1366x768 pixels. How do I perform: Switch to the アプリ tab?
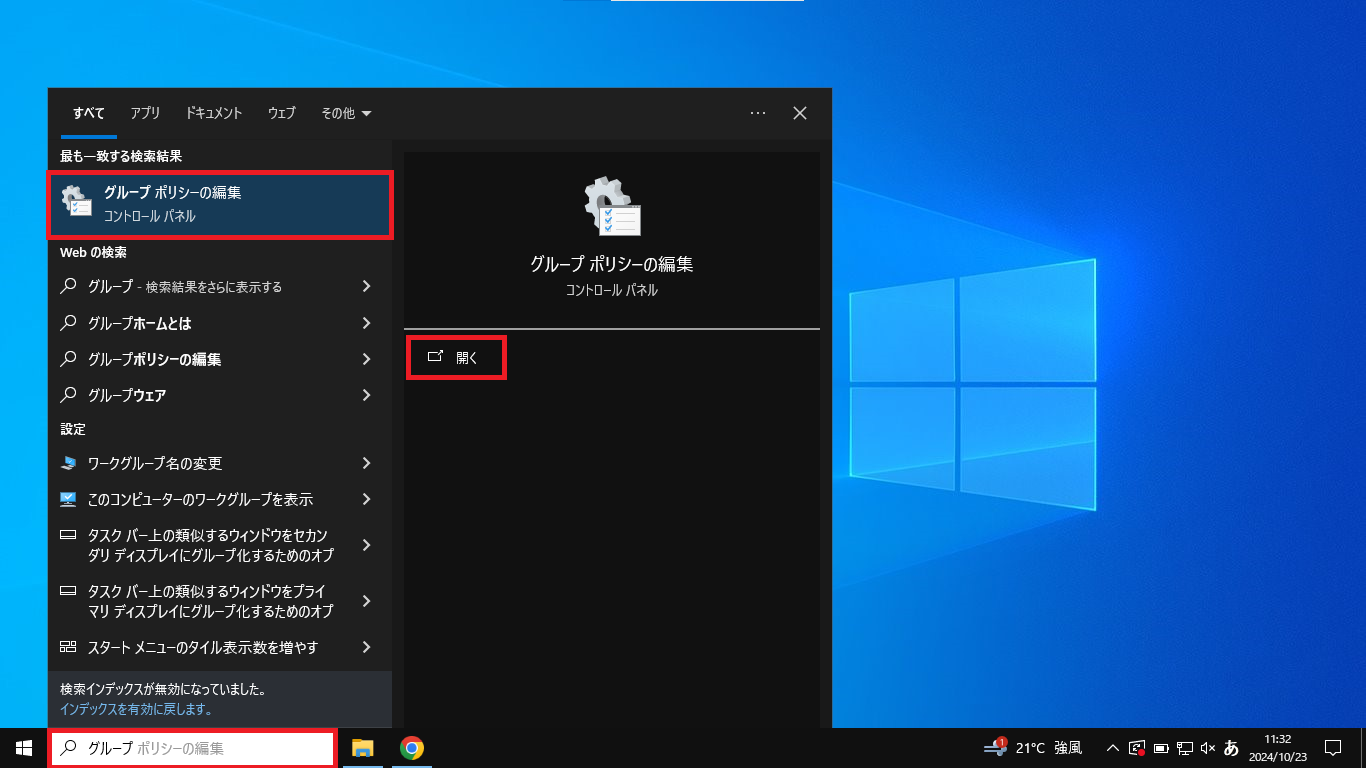coord(145,113)
